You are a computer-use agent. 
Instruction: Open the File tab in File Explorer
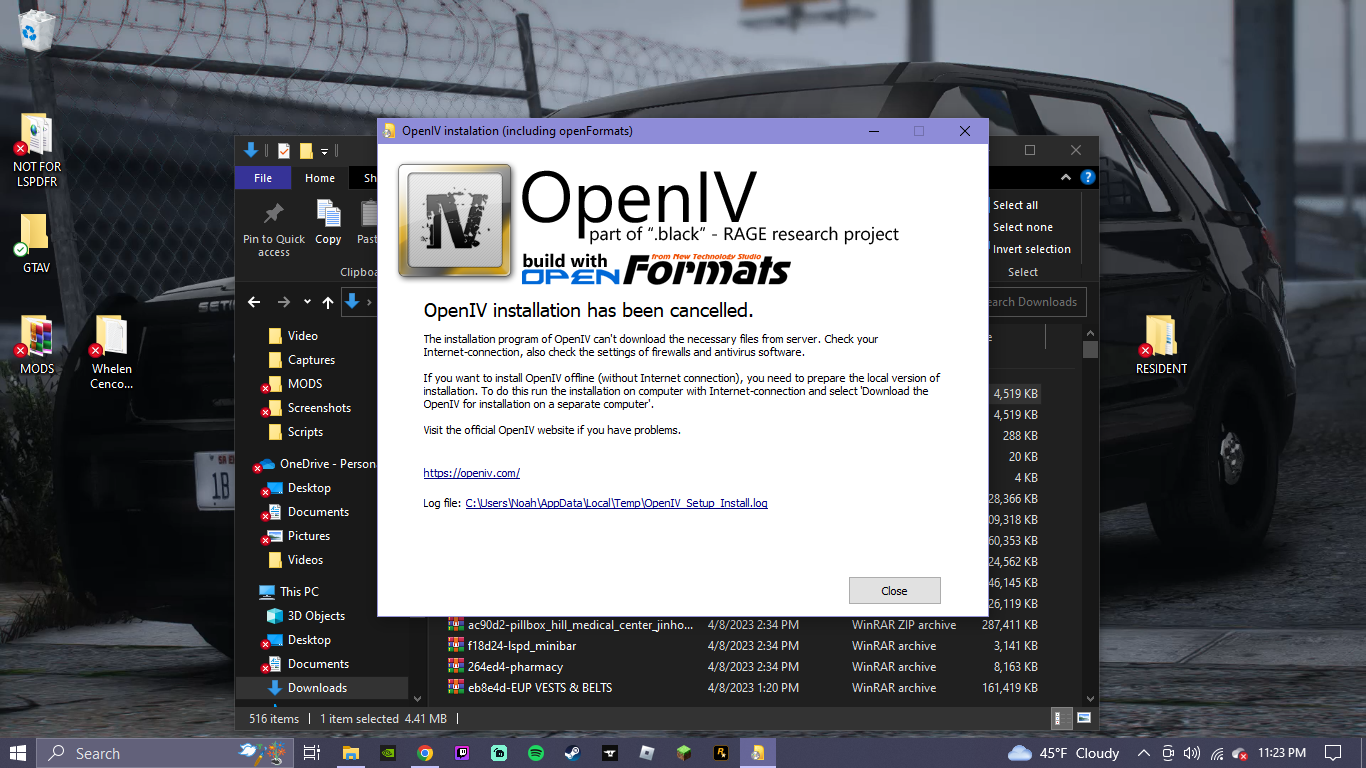tap(263, 178)
